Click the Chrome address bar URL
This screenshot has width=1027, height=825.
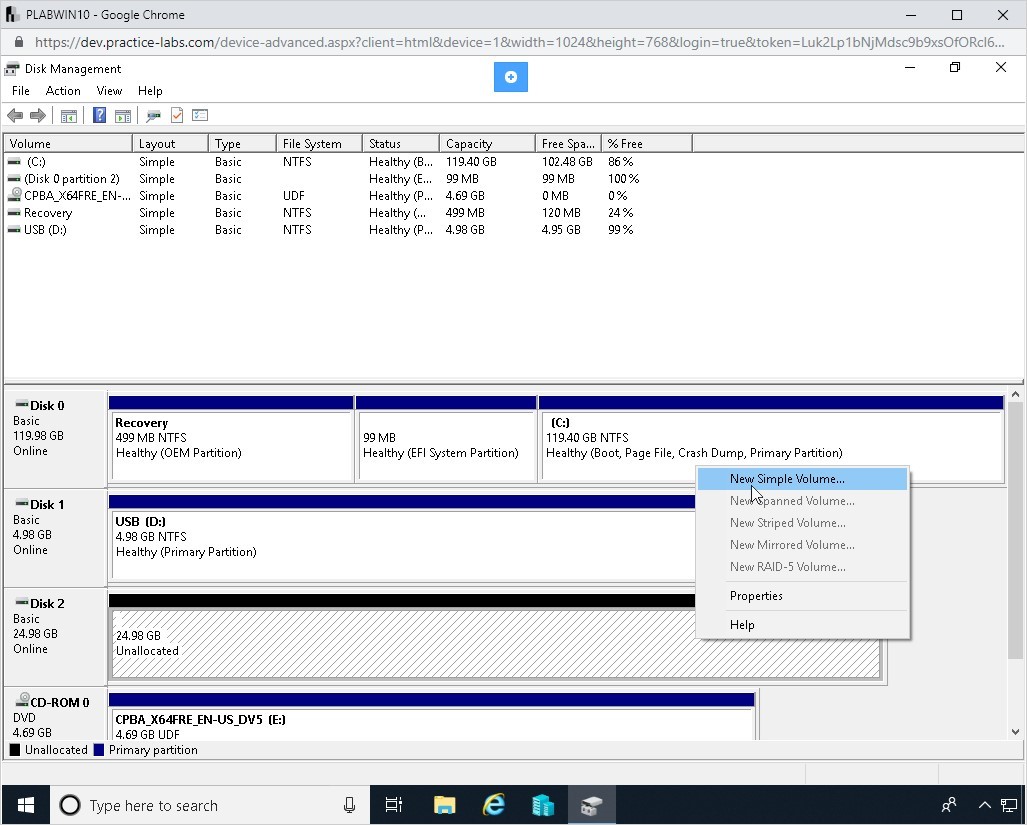[x=519, y=43]
